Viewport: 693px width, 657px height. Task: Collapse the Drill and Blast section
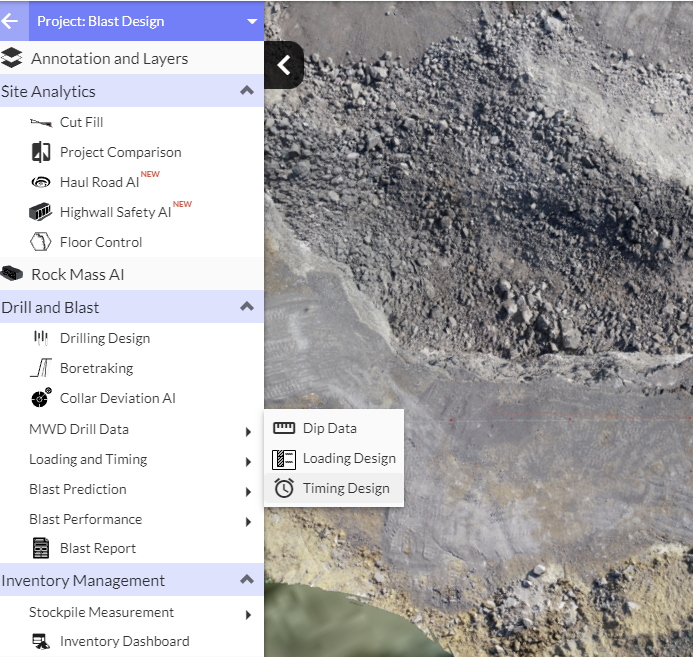pyautogui.click(x=246, y=307)
